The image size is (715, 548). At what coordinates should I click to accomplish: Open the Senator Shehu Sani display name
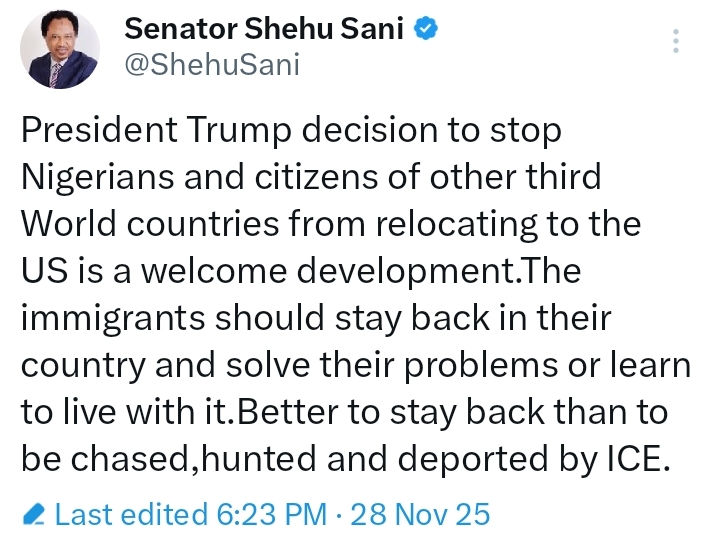point(264,28)
